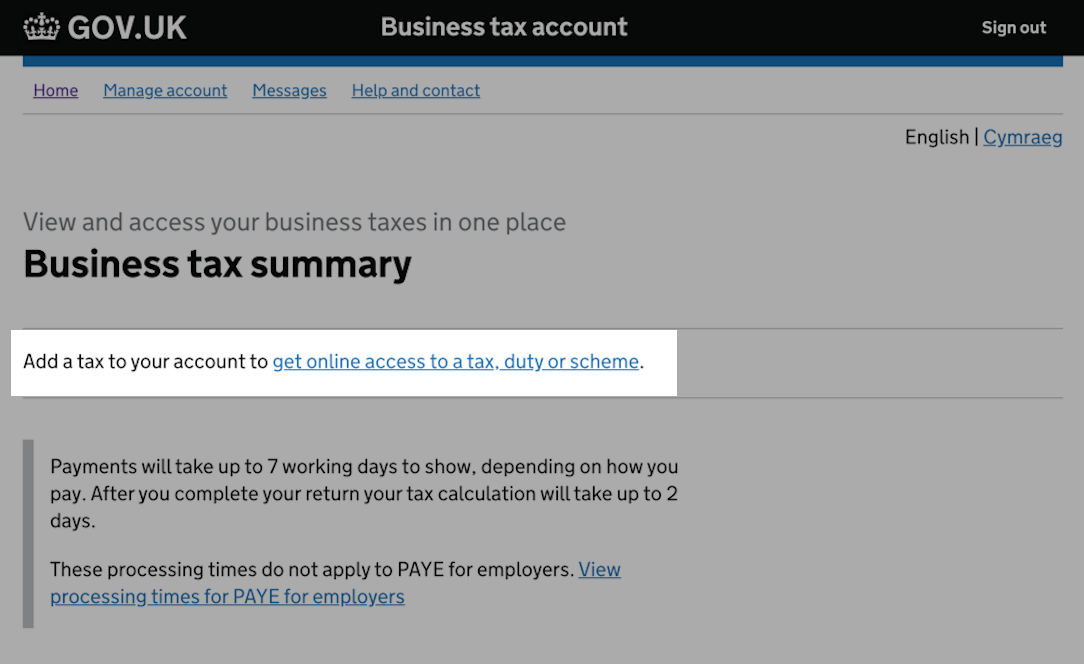
Task: Click the 'Add a tax to your account' text
Action: tap(145, 362)
